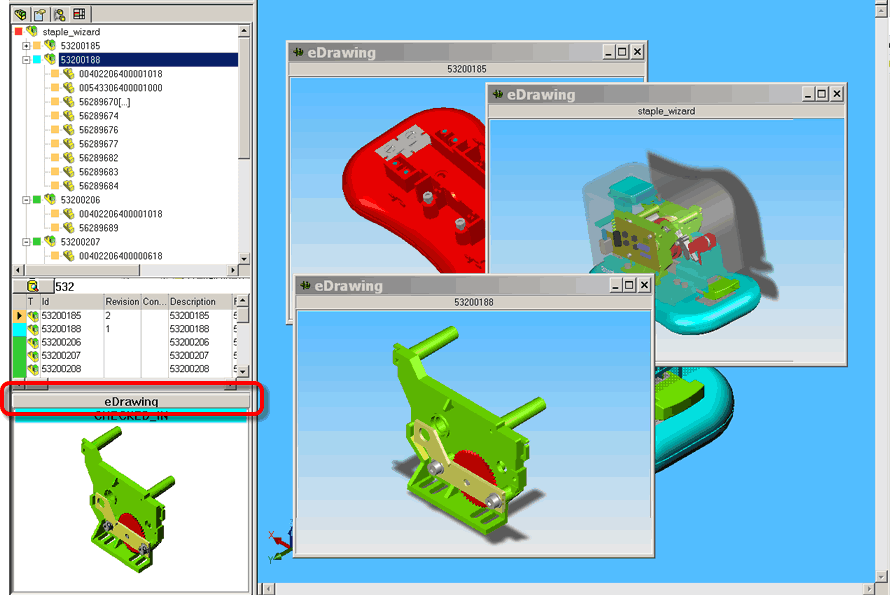The width and height of the screenshot is (890, 595).
Task: Select tree item 56289670[...]
Action: (104, 102)
